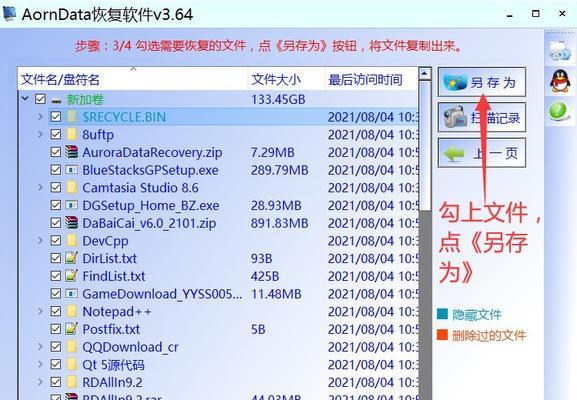Viewport: 577px width, 400px height.
Task: Click the 133.45GB drive size value
Action: point(278,99)
